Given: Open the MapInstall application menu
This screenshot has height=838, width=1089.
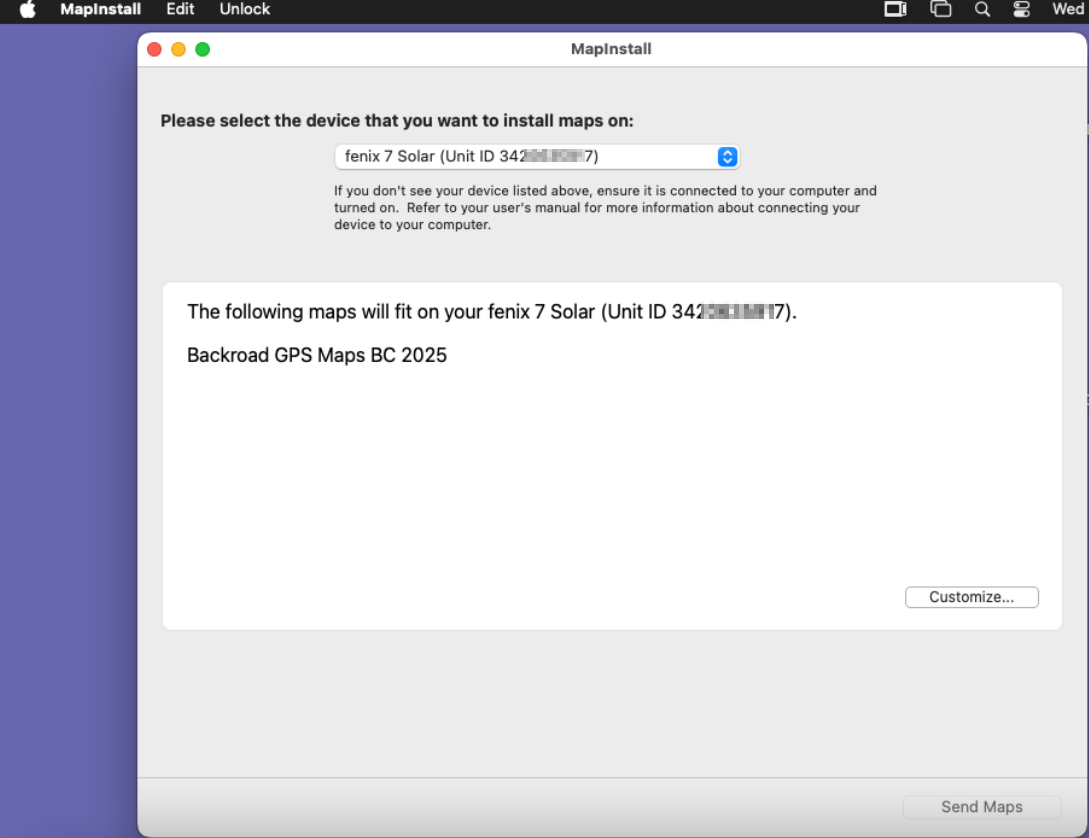Looking at the screenshot, I should pyautogui.click(x=101, y=10).
